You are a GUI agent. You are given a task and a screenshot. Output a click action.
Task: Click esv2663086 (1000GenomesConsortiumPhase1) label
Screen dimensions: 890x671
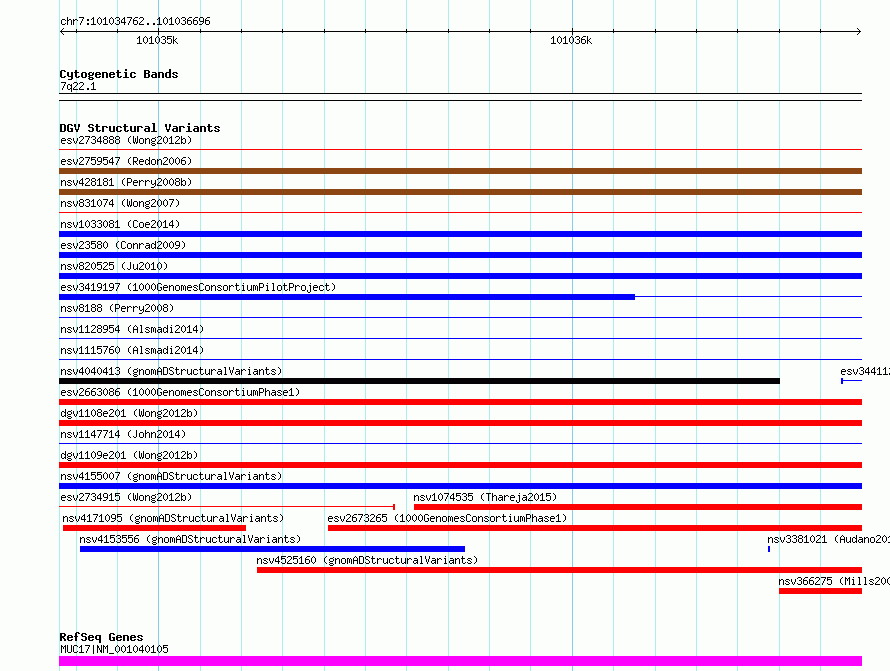(x=180, y=392)
